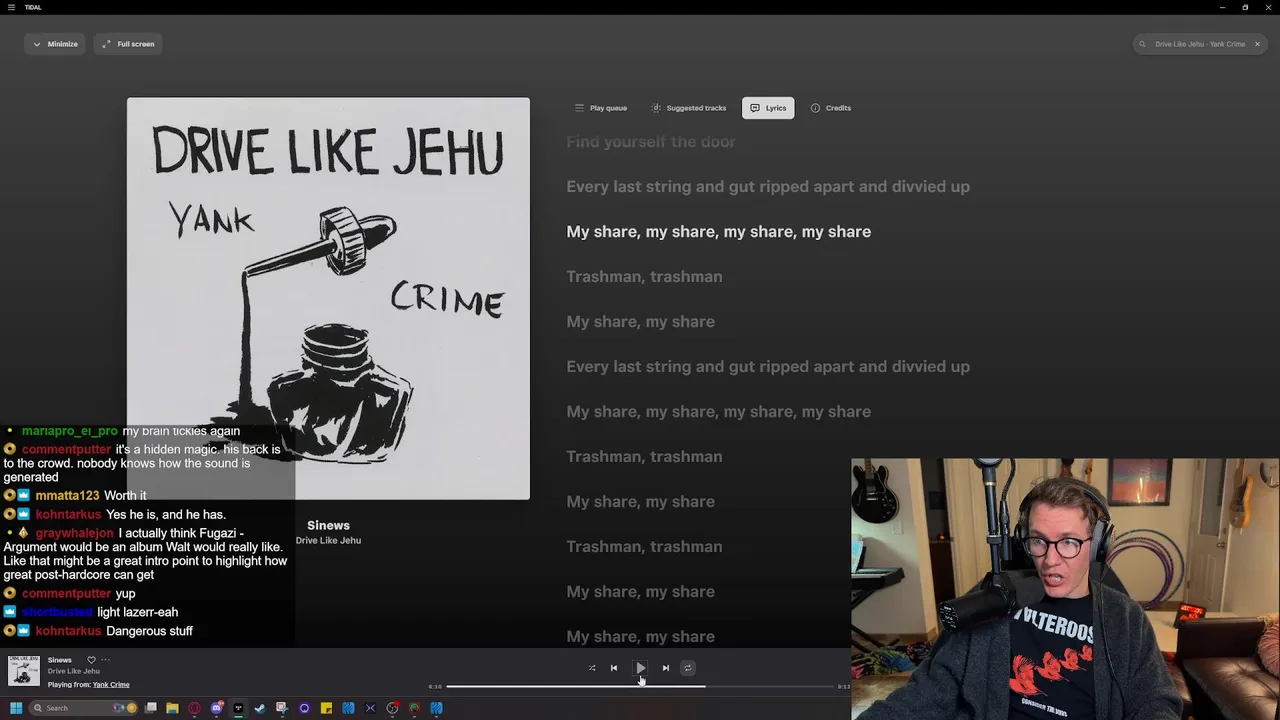The image size is (1280, 720).
Task: Go back to the previous track
Action: [614, 667]
